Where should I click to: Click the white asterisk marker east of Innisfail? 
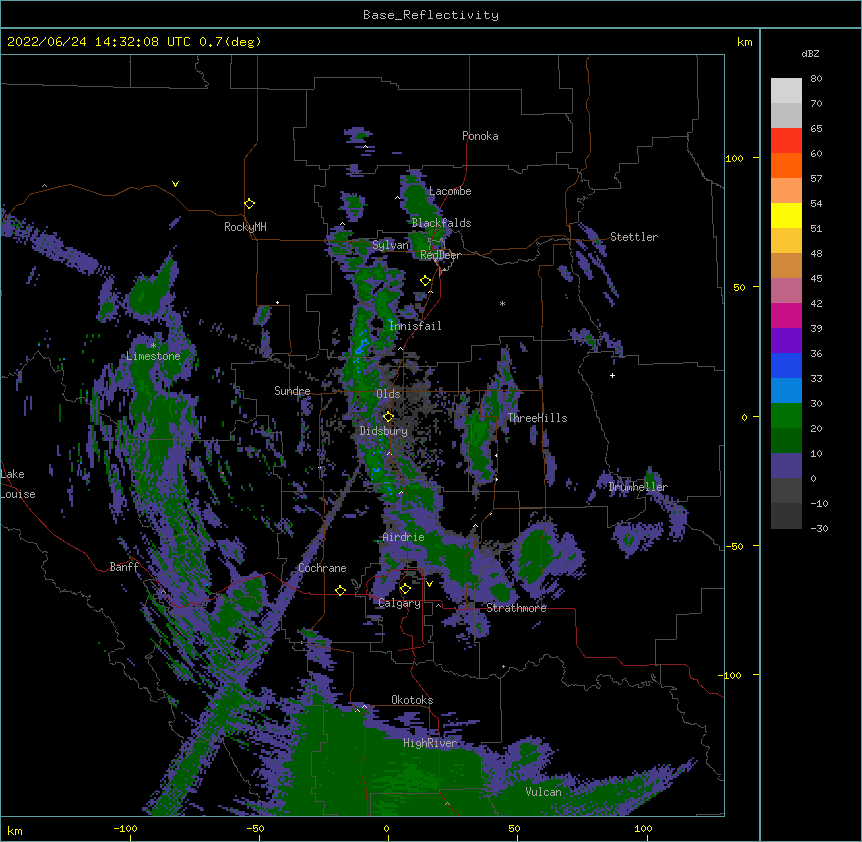pos(502,303)
